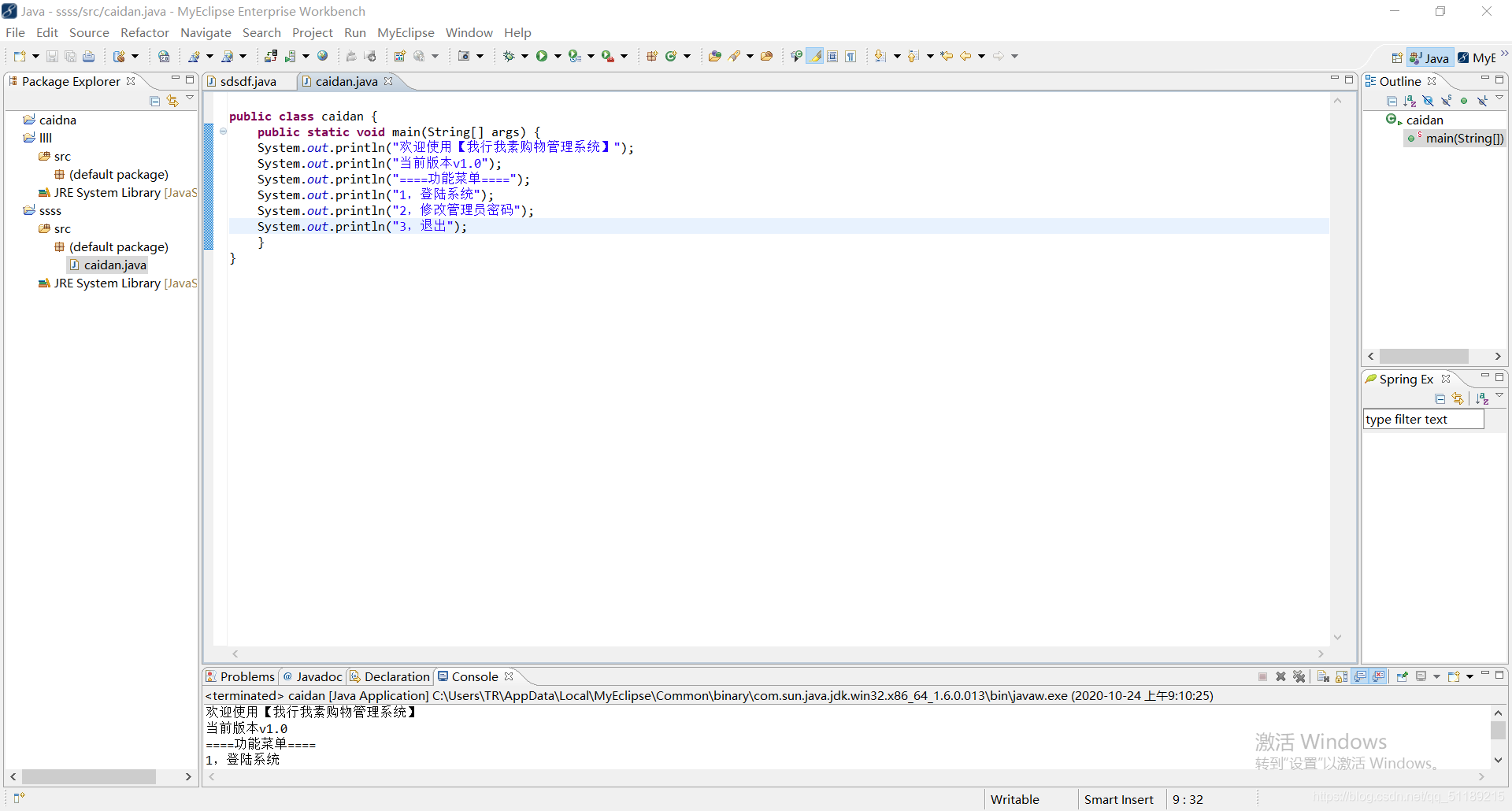Toggle Show Whitespace Characters
Screen dimensions: 1512x811
[850, 56]
